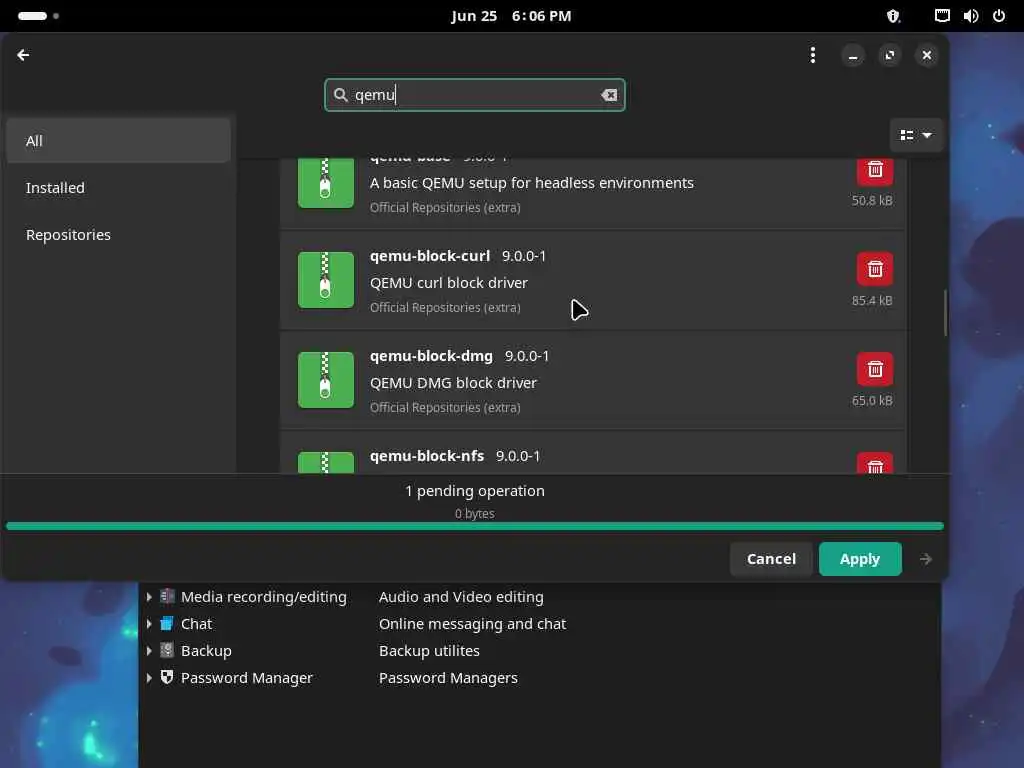Click the green transaction progress bar

475,526
